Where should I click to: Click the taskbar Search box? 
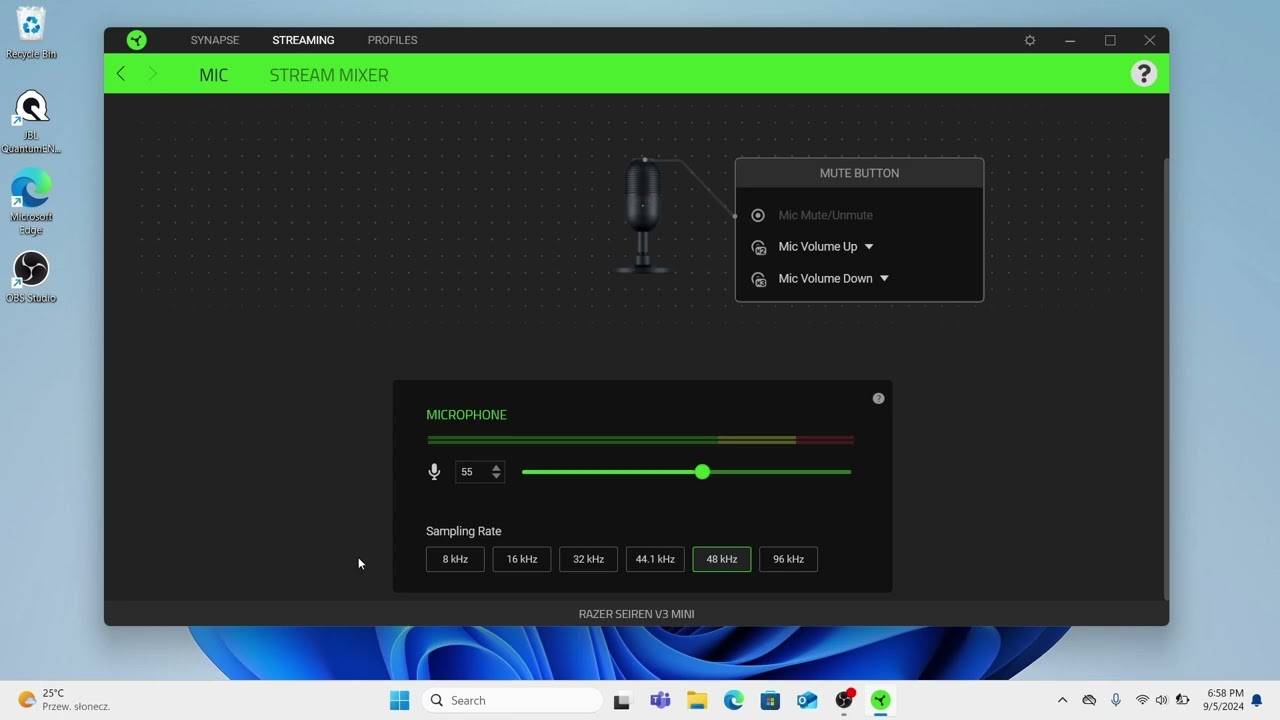pos(513,700)
